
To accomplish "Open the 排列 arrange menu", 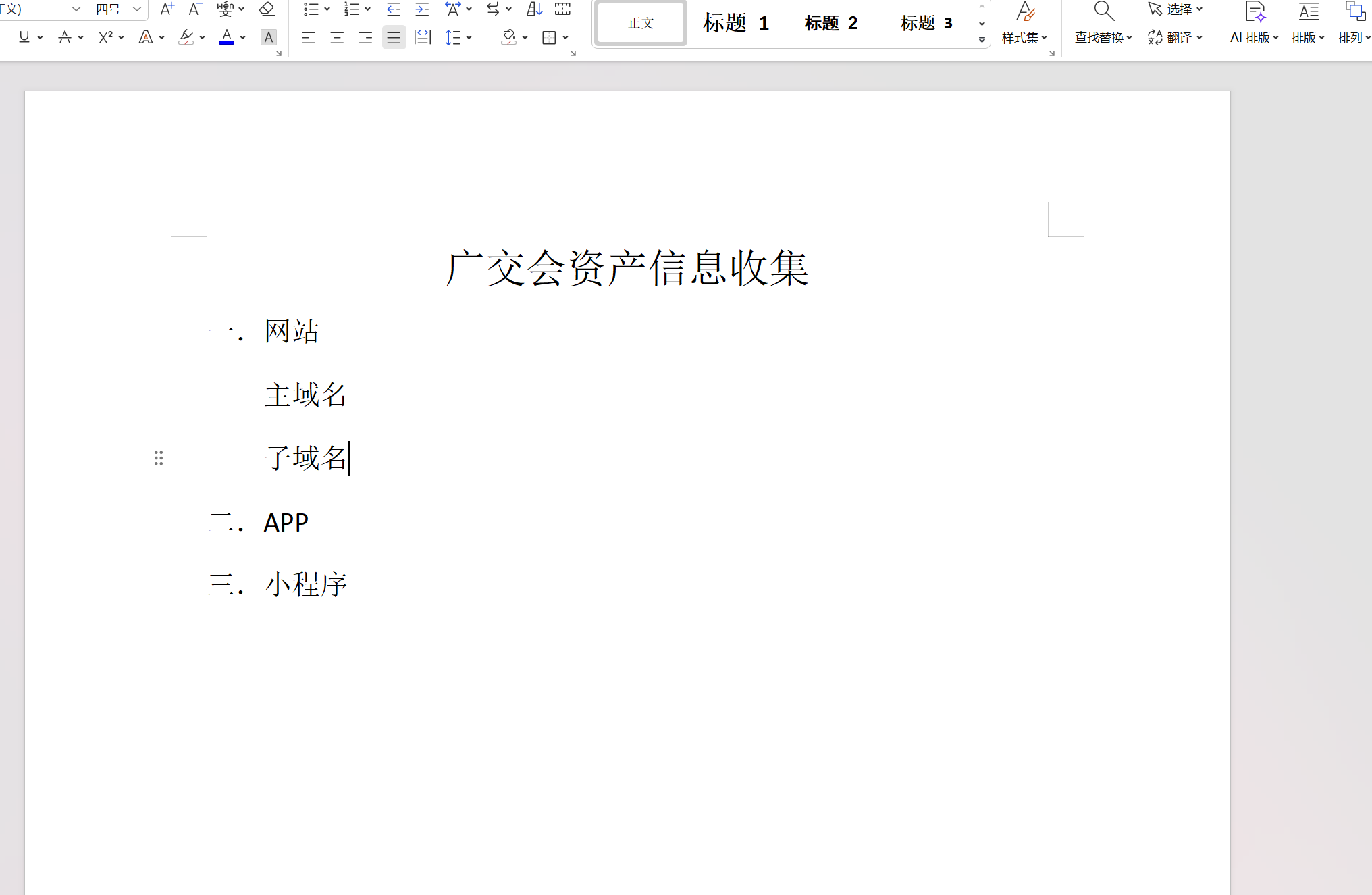I will 1354,23.
